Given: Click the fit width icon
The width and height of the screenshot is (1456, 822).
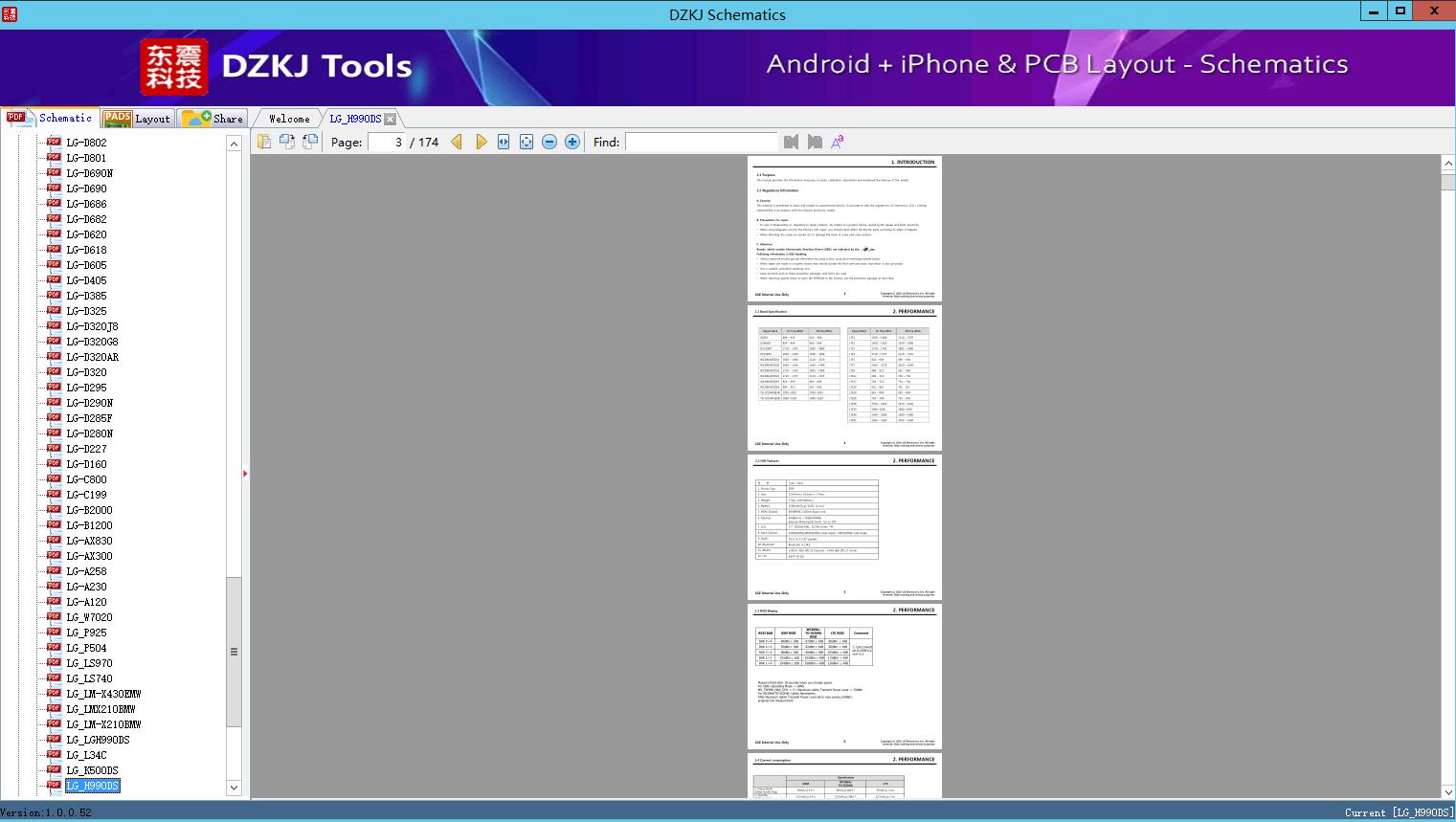Looking at the screenshot, I should coord(504,142).
